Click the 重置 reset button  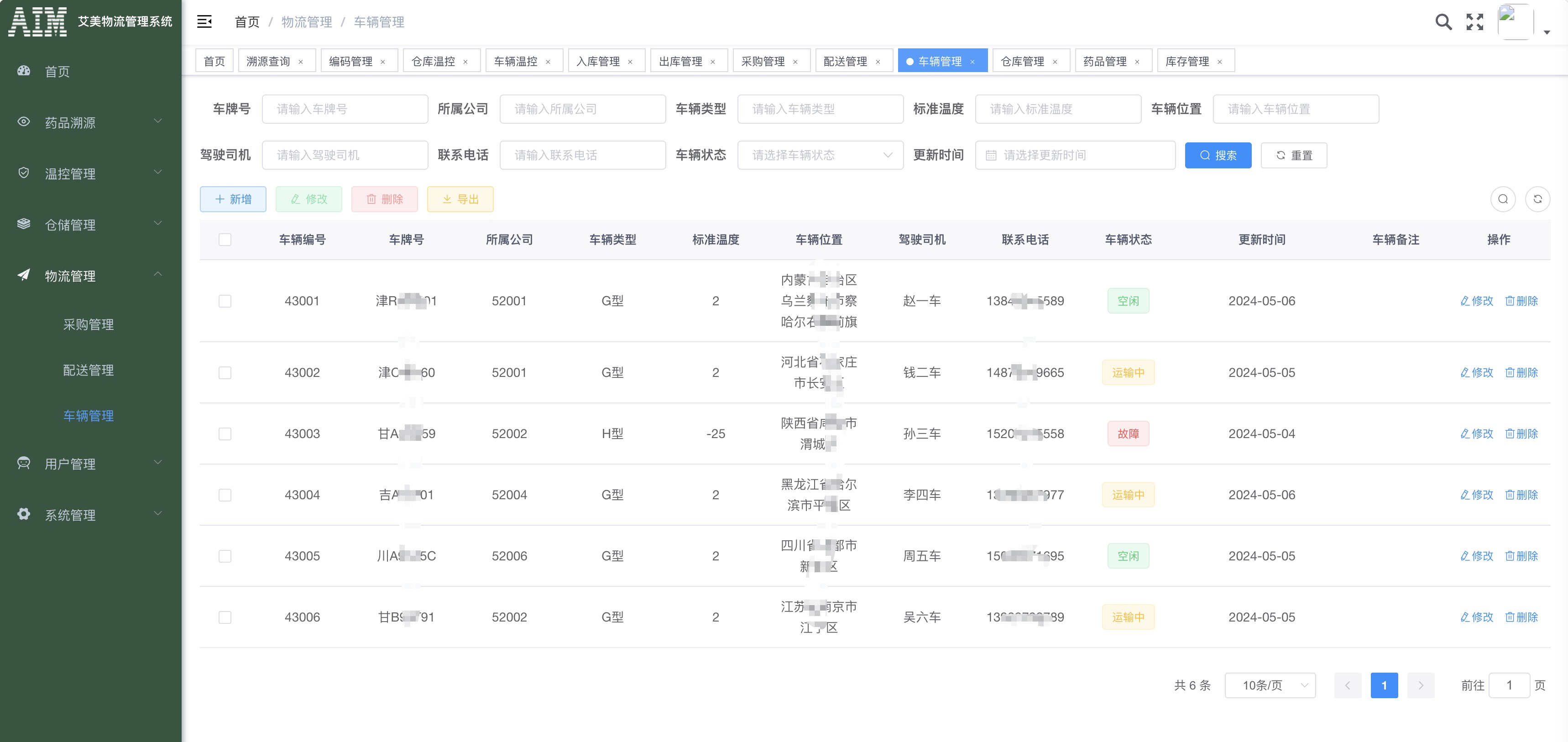click(1293, 155)
